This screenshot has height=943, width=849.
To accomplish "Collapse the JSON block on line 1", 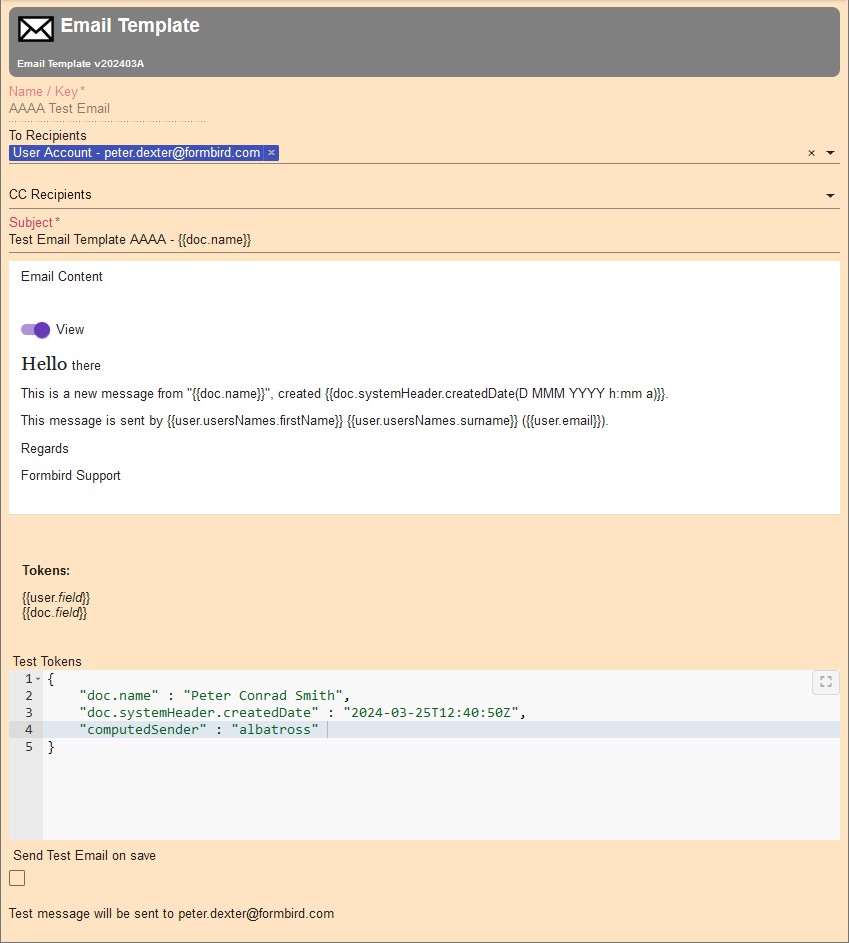I will point(36,678).
